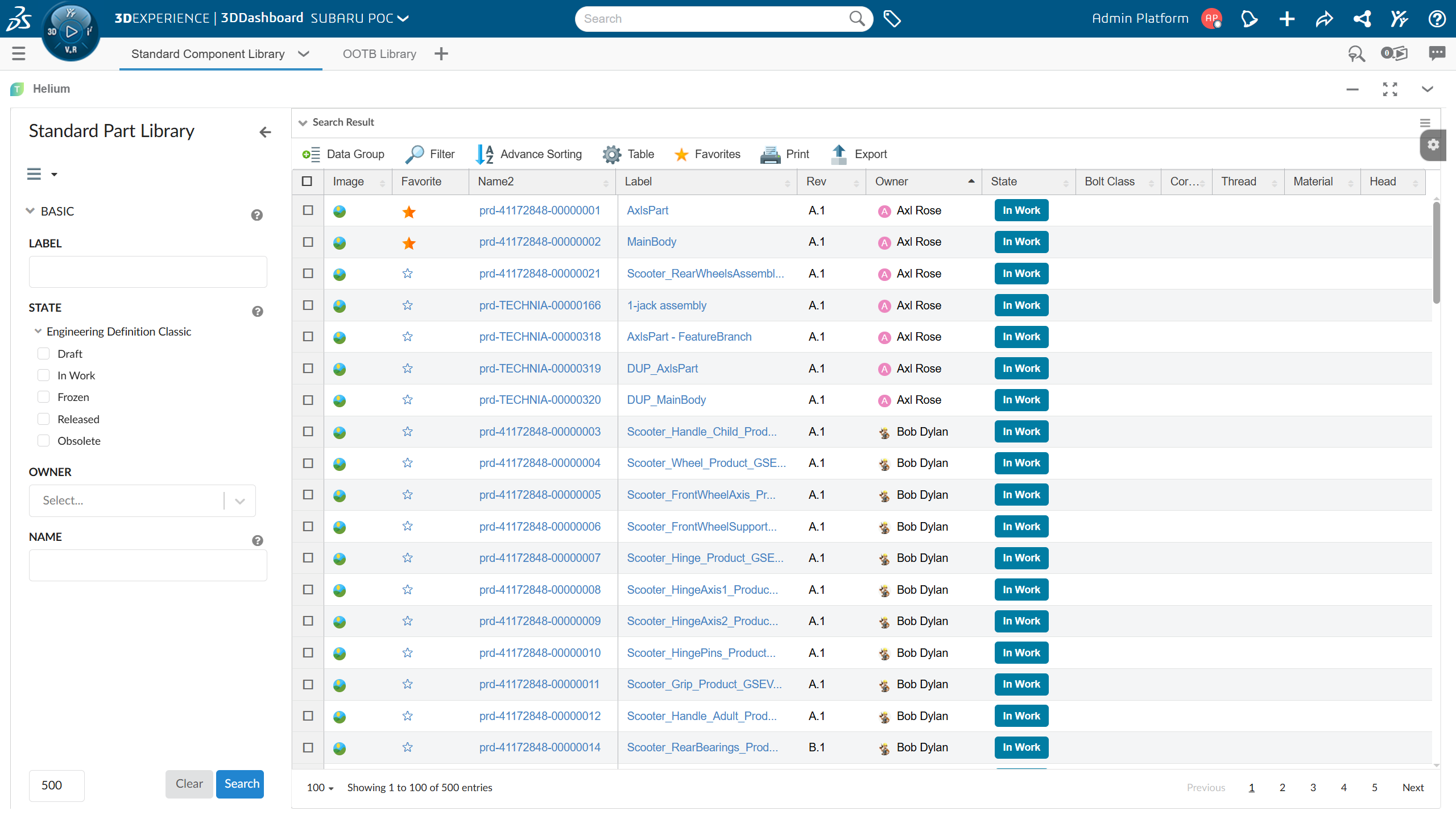Open the Data Group tool
The width and height of the screenshot is (1456, 819).
coord(343,154)
